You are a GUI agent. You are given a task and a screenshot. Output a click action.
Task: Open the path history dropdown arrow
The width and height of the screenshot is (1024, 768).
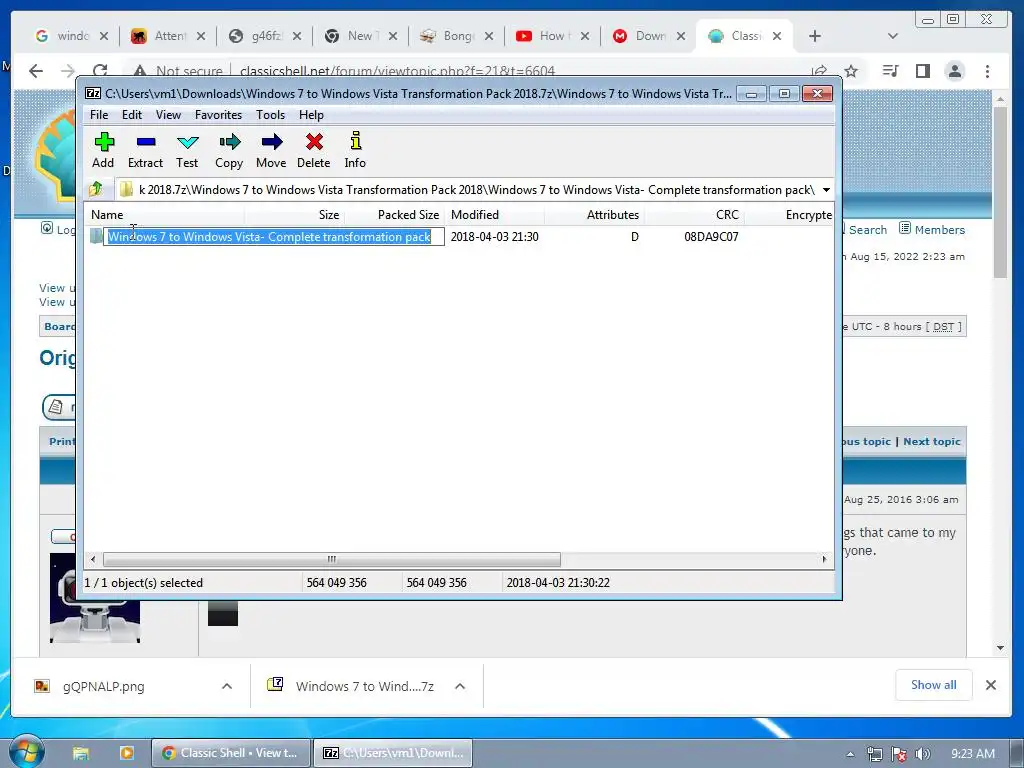point(825,190)
